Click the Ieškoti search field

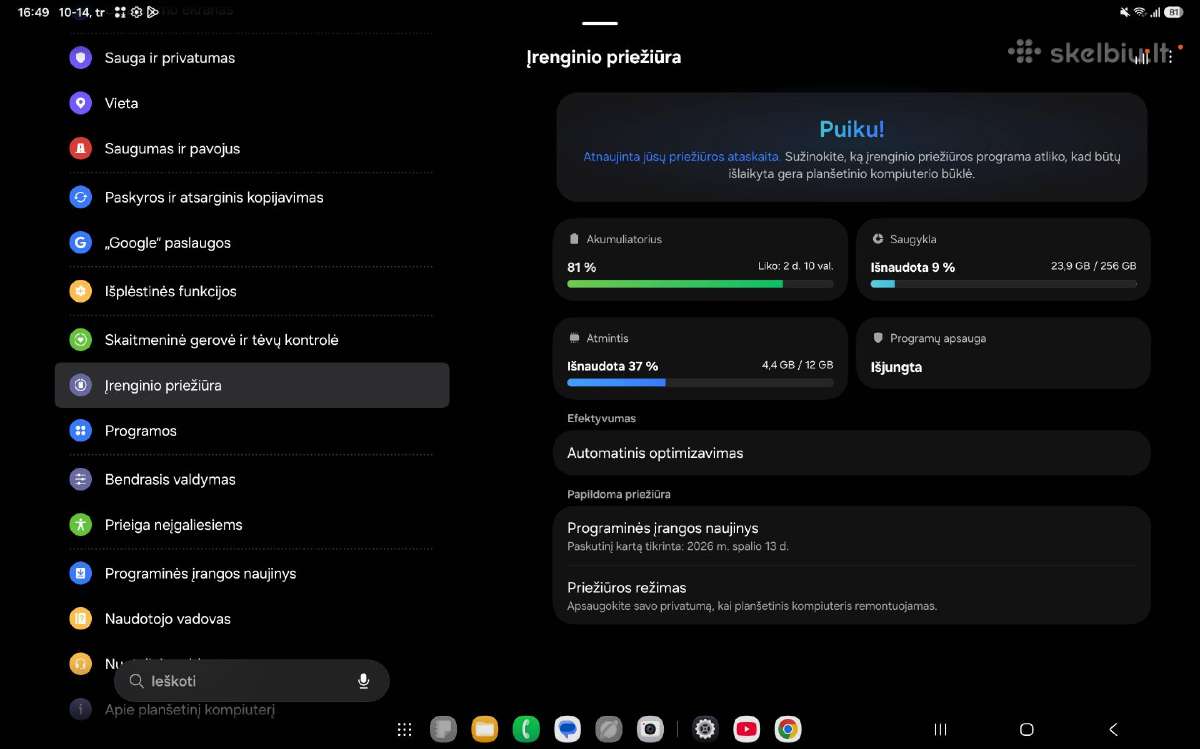tap(252, 681)
